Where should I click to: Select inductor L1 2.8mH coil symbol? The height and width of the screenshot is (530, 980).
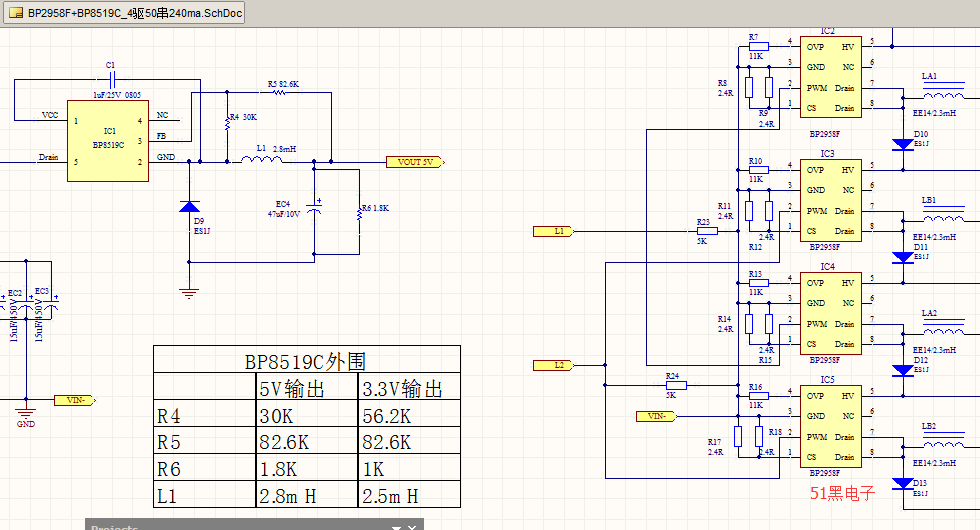pyautogui.click(x=261, y=159)
